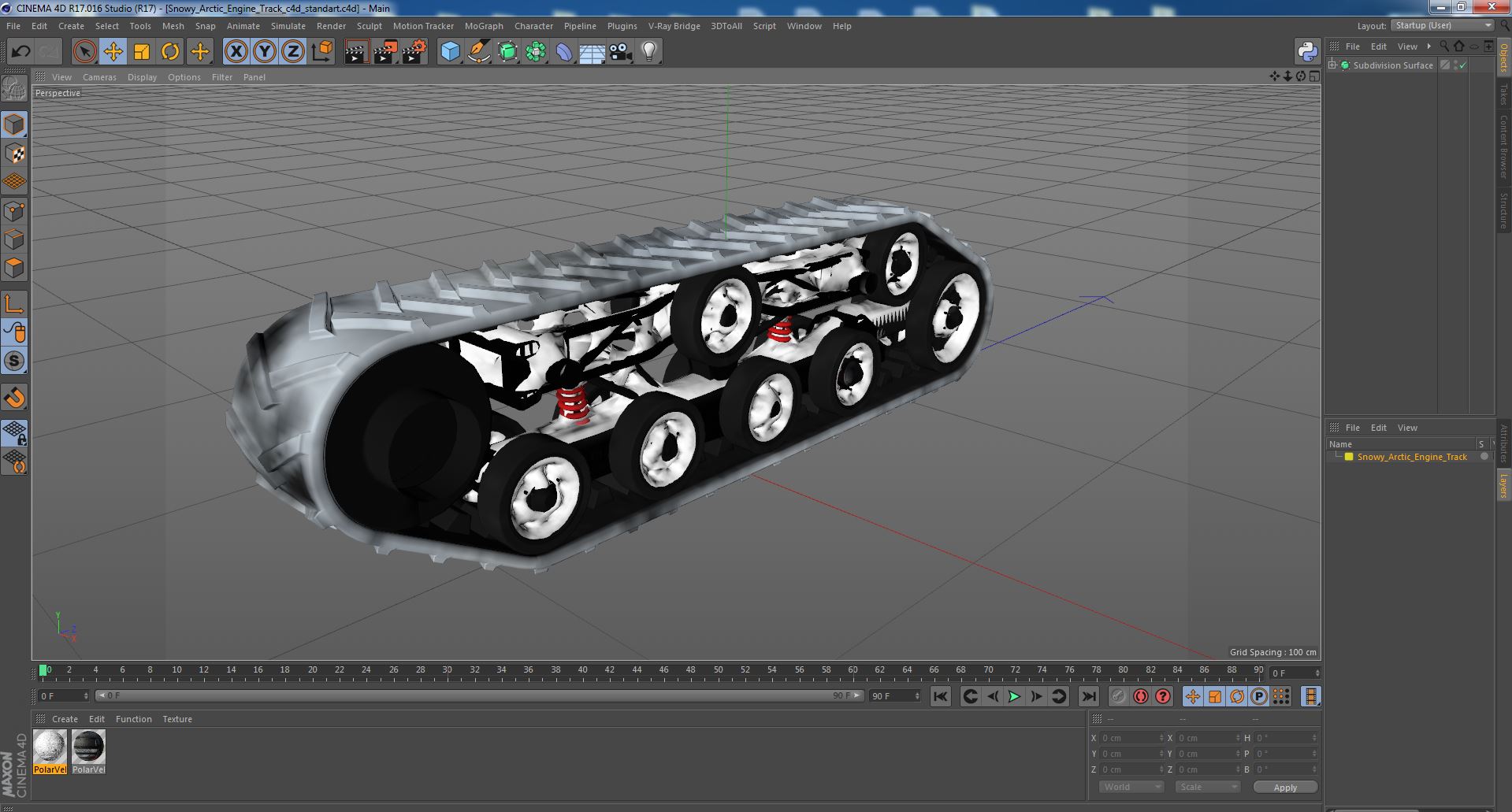
Task: Open the World coordinate dropdown
Action: 1131,787
